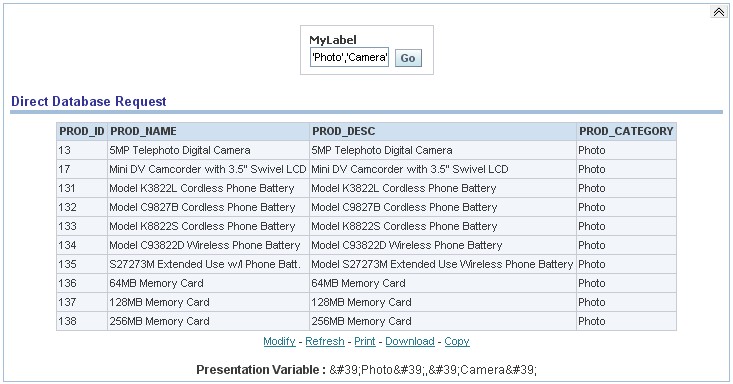Screen dimensions: 733x384
Task: Open the Modify link
Action: tap(279, 341)
